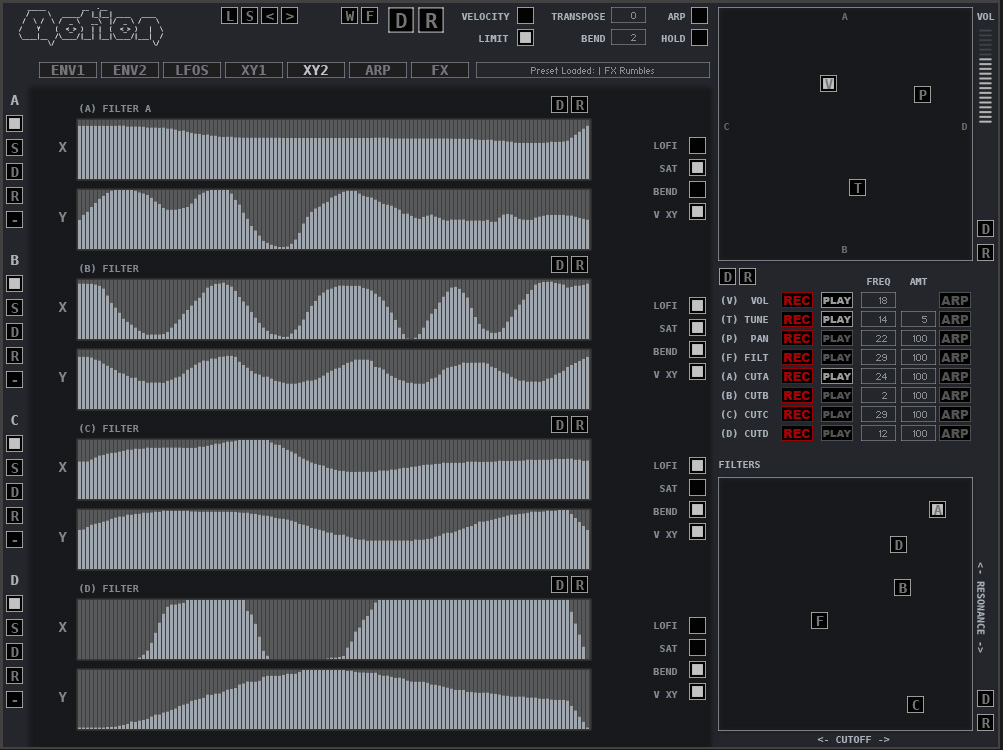The height and width of the screenshot is (750, 1003).
Task: Click the next preset '>' arrow
Action: 289,15
